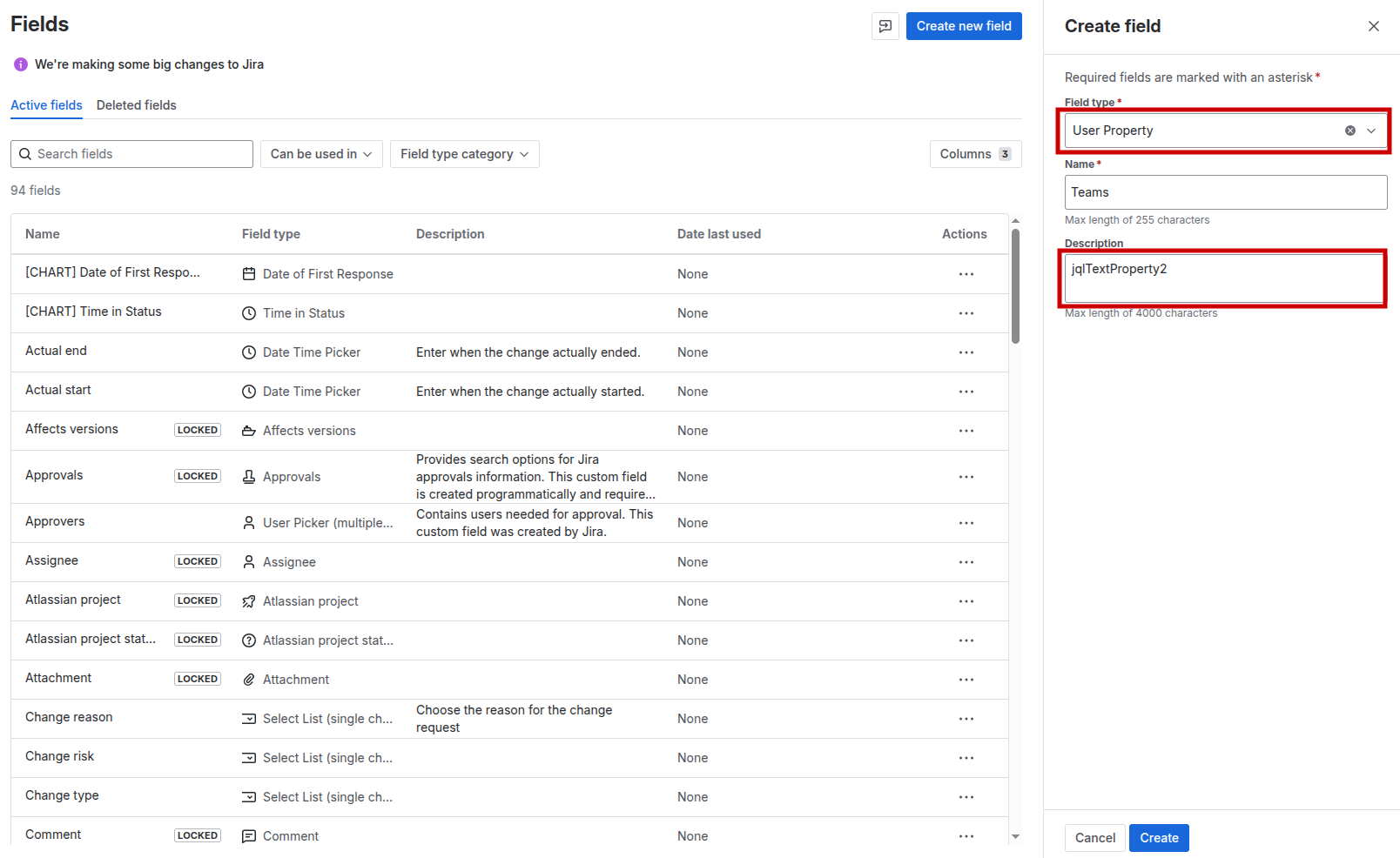Open the Columns selector button
The image size is (1400, 858).
click(974, 154)
